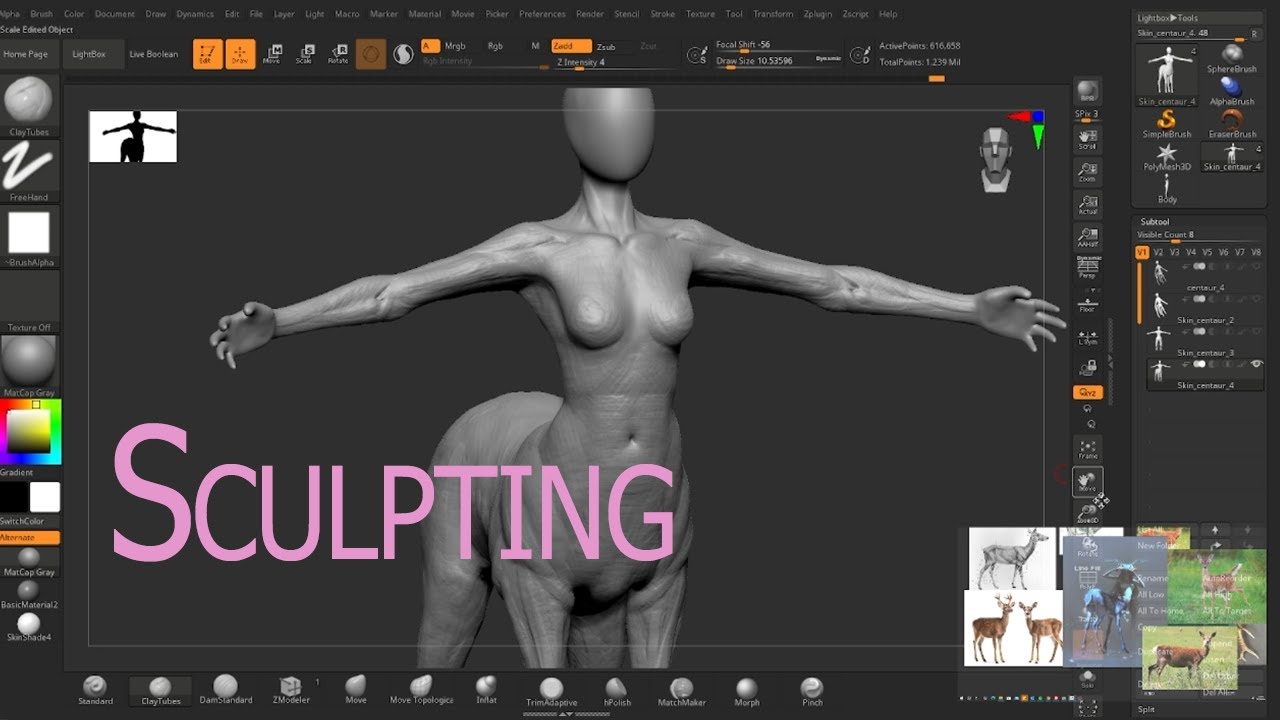1280x720 pixels.
Task: Toggle Persp perspective view
Action: 1088,269
